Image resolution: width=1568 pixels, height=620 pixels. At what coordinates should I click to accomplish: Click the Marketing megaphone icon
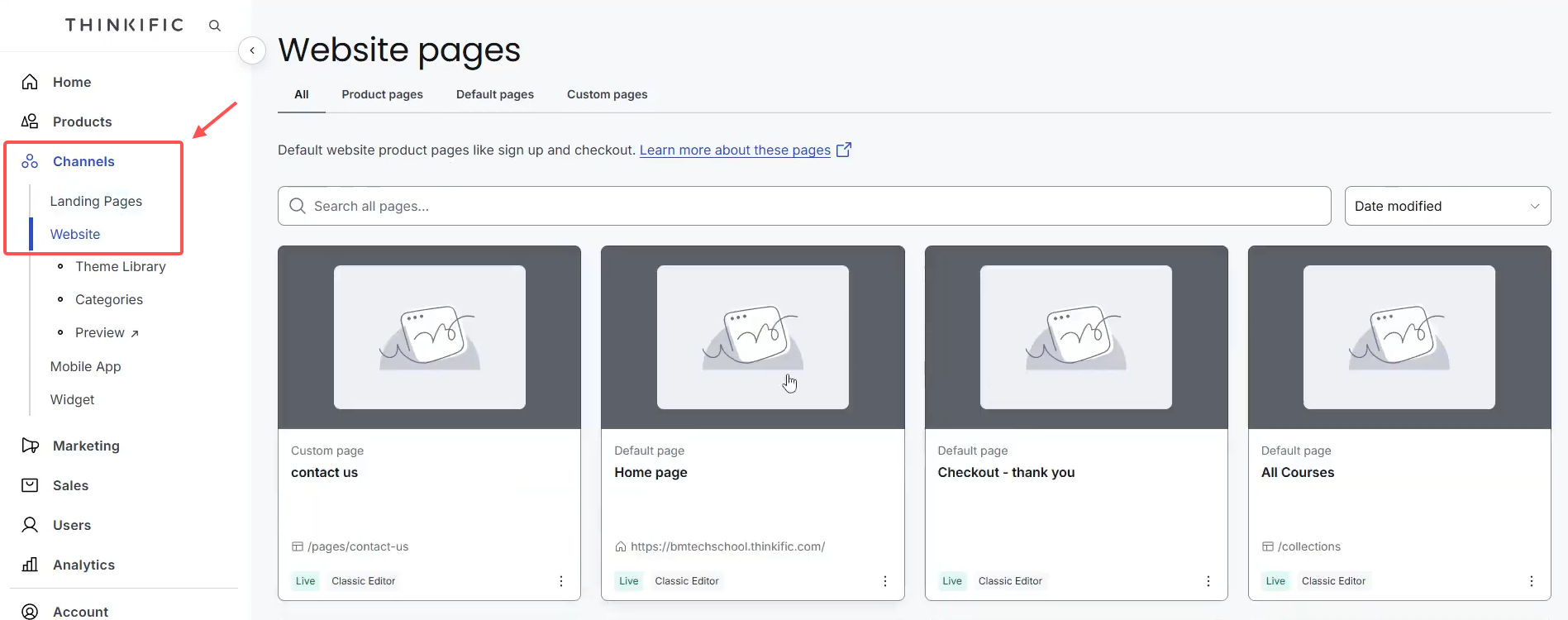pyautogui.click(x=30, y=446)
